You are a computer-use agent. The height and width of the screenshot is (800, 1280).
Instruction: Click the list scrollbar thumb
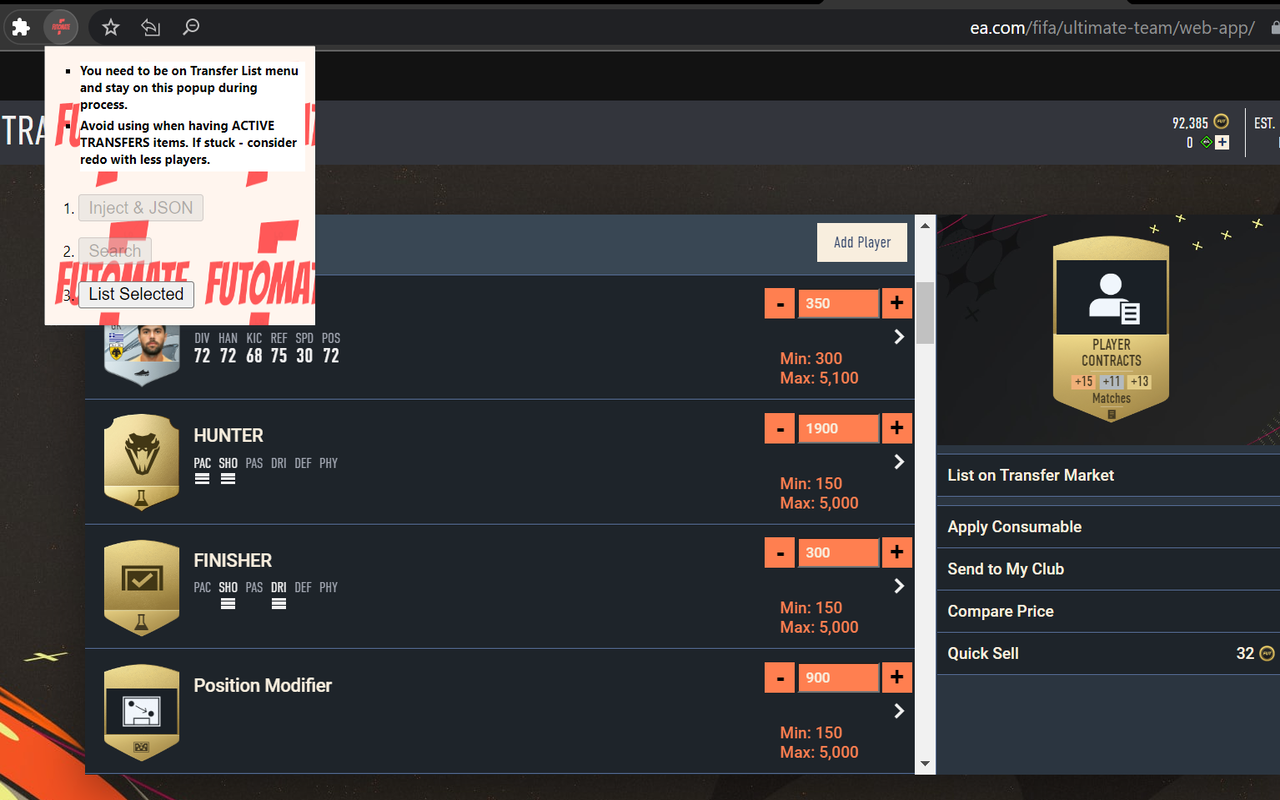[925, 312]
